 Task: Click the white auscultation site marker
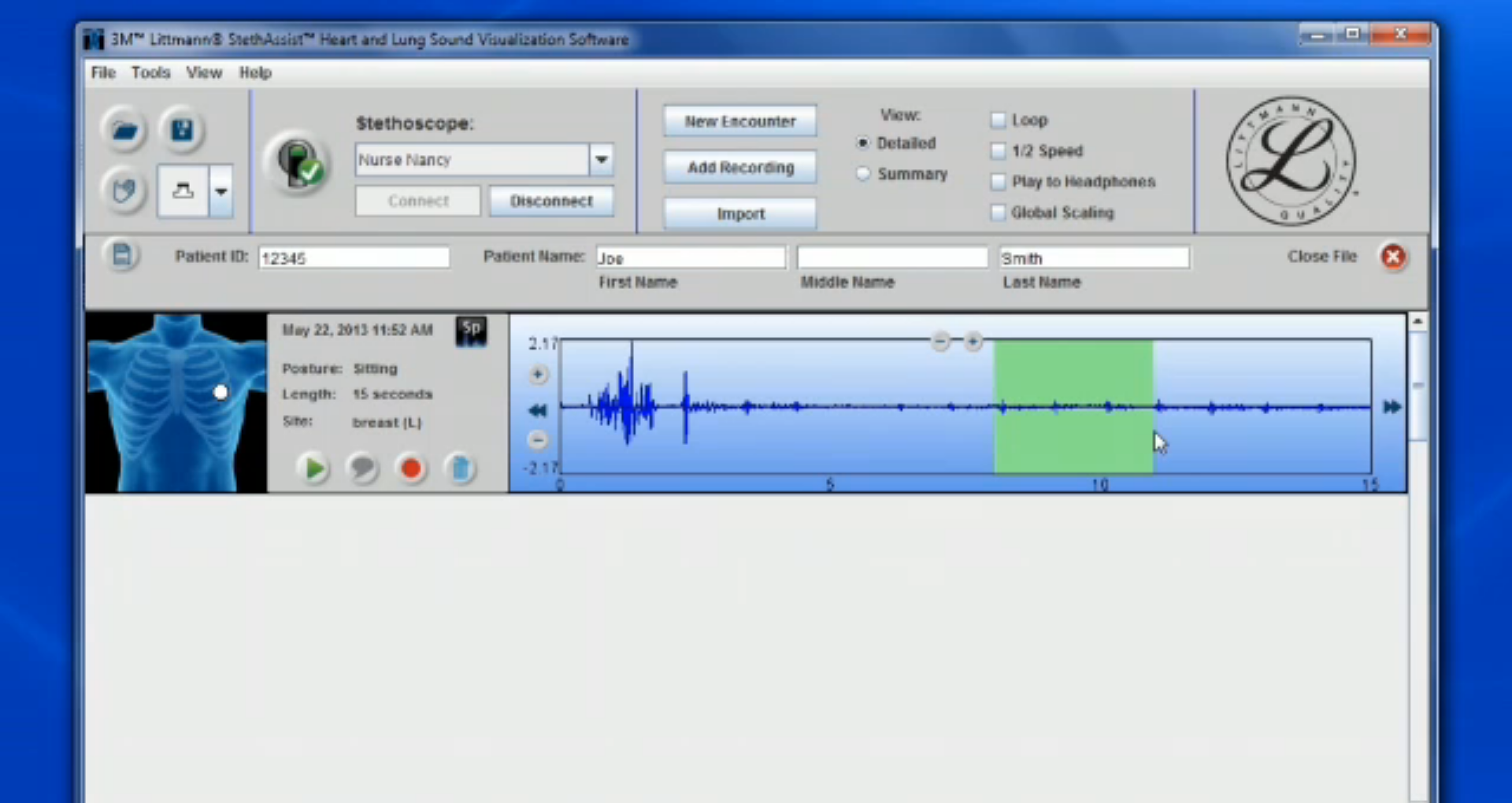(220, 392)
